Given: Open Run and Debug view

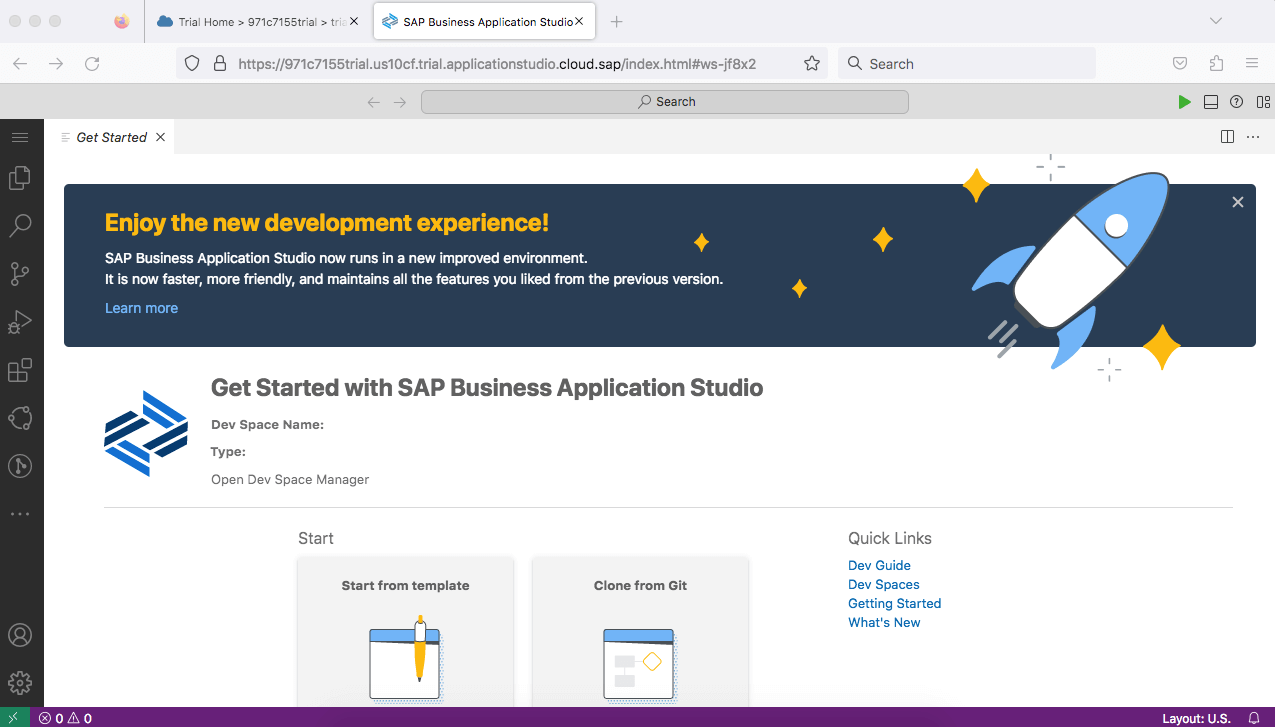Looking at the screenshot, I should tap(20, 321).
